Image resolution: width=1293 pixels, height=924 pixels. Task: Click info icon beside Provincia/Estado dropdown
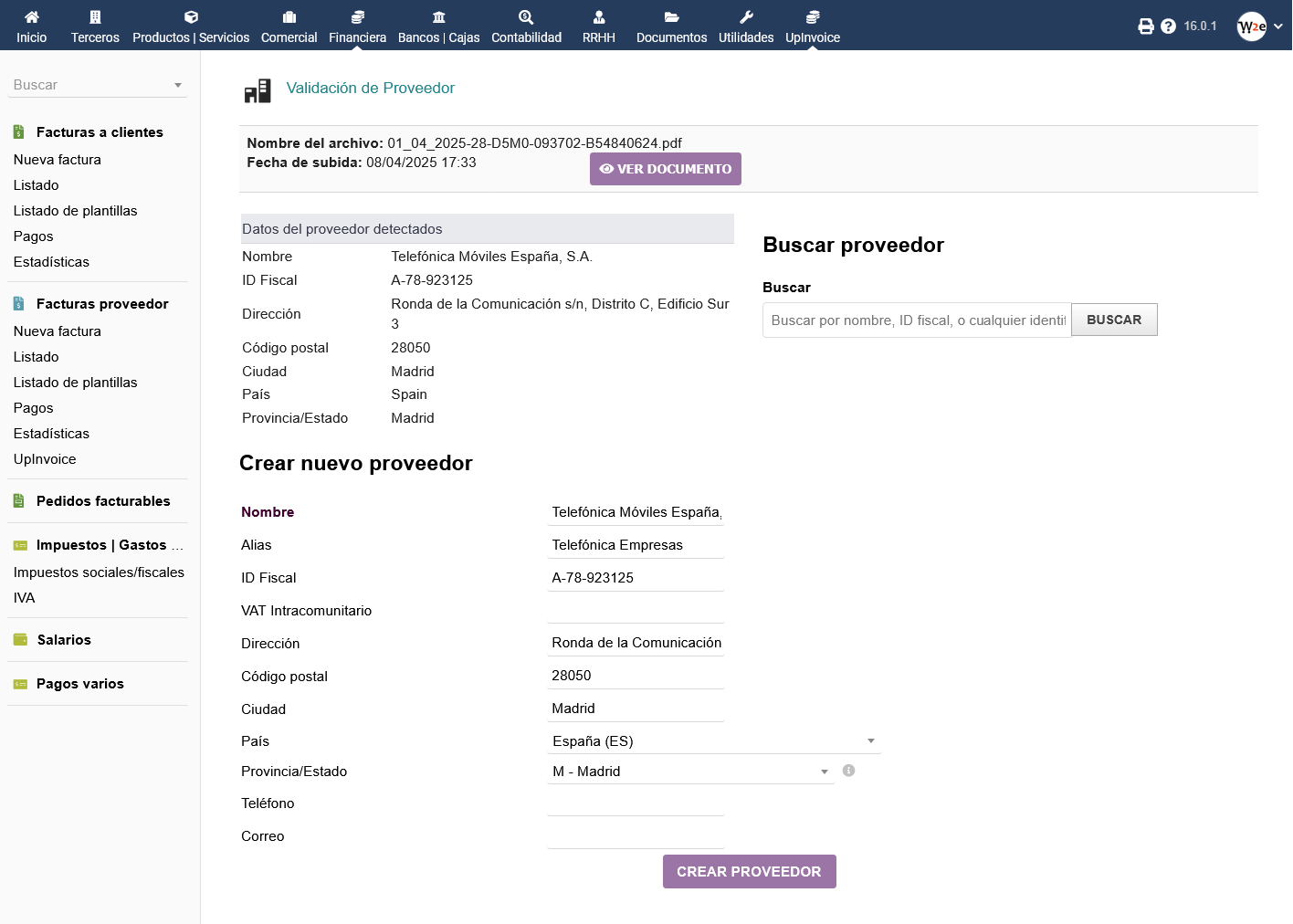click(848, 771)
